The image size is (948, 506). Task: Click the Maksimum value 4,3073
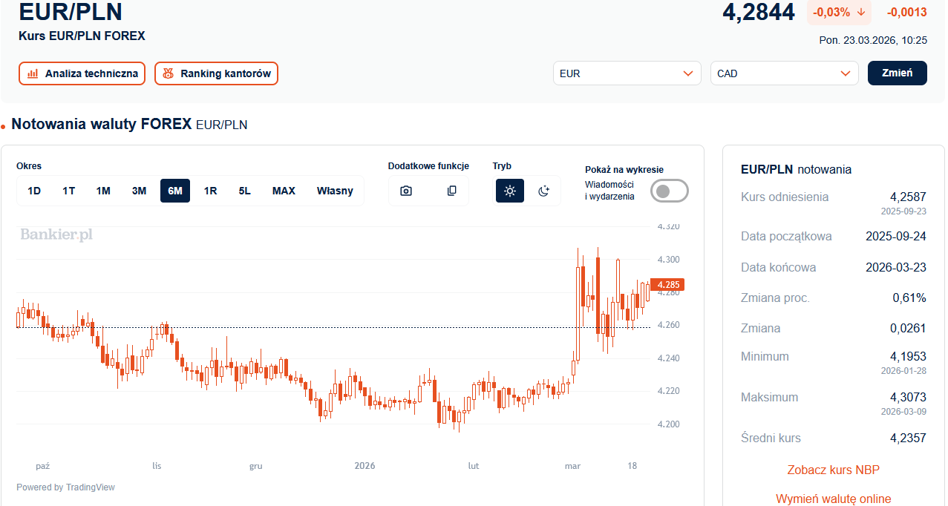(908, 397)
